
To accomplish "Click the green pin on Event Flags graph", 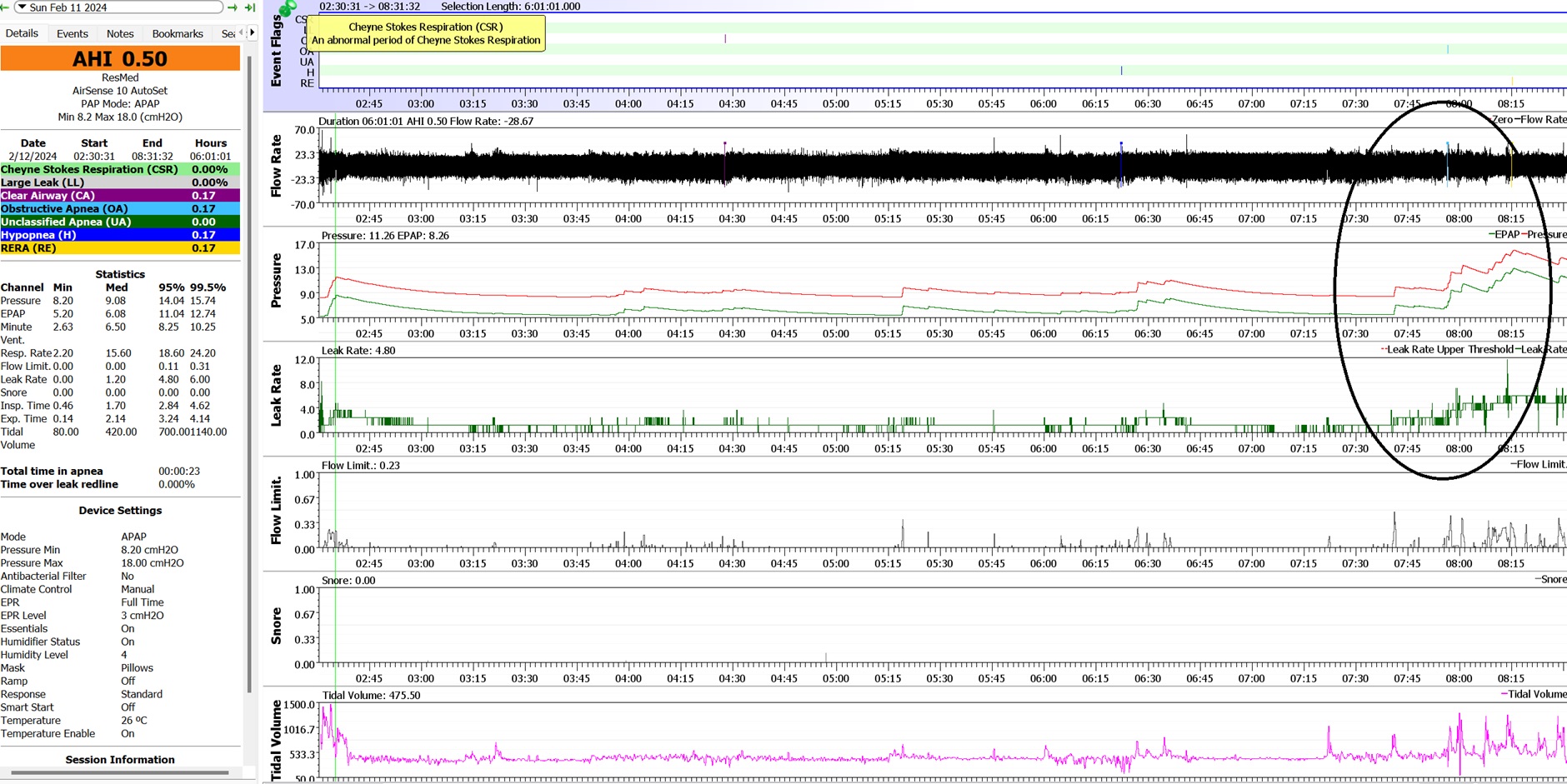I will pyautogui.click(x=288, y=8).
